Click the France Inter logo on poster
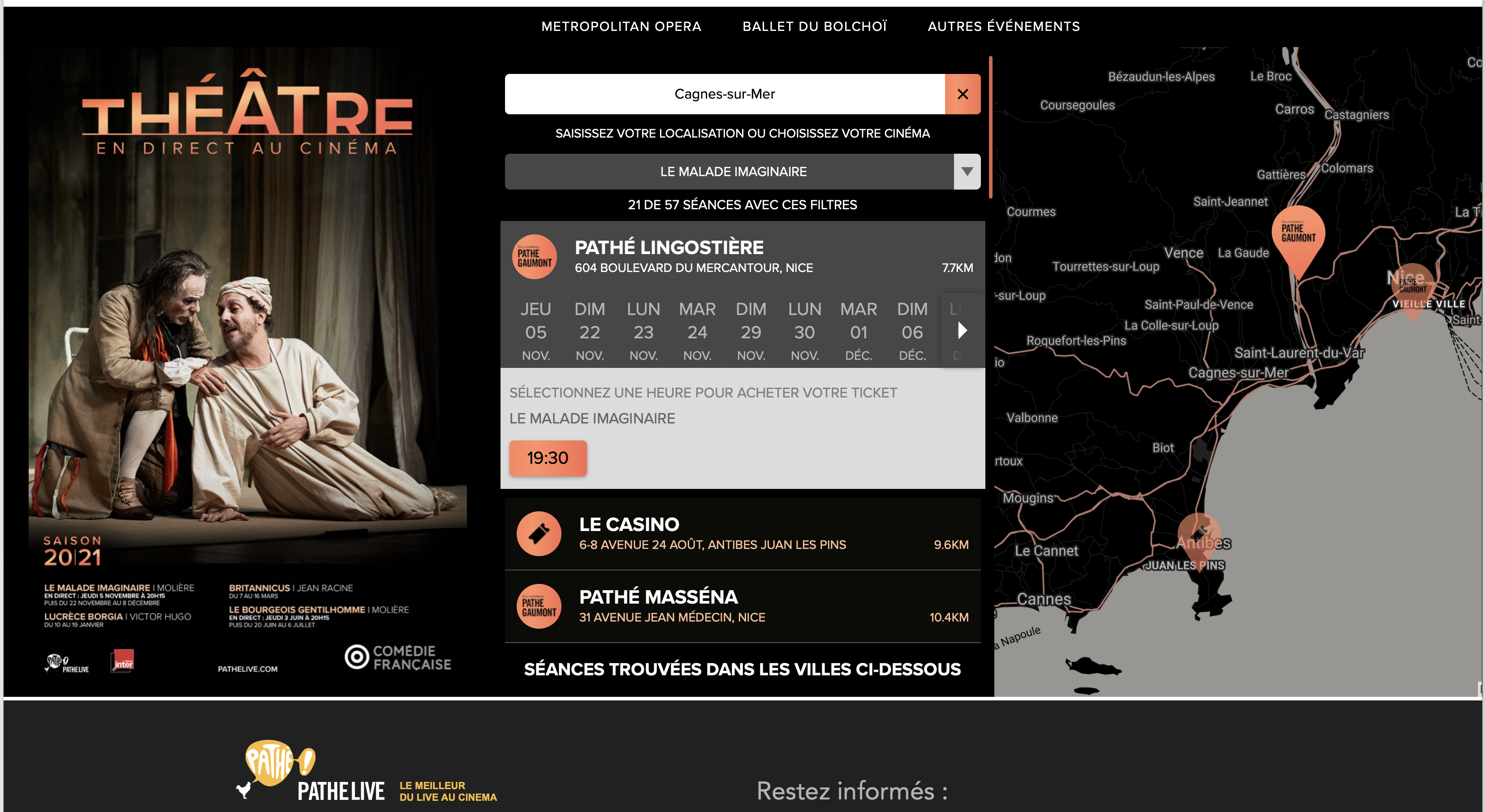Image resolution: width=1485 pixels, height=812 pixels. click(122, 661)
